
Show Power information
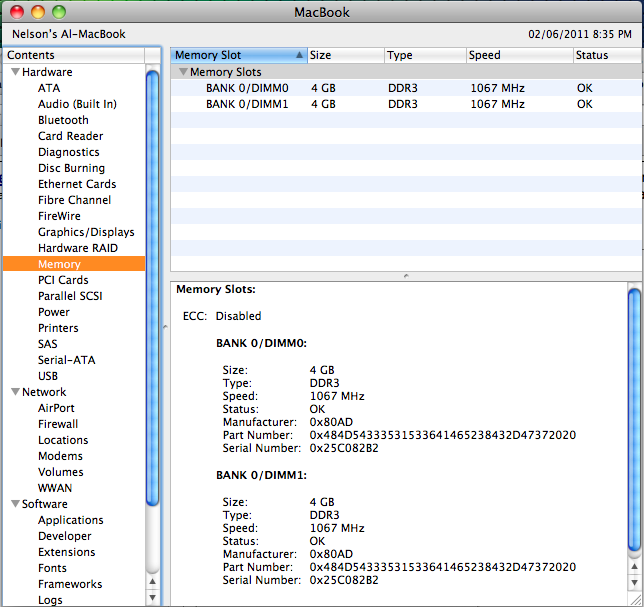(x=54, y=312)
